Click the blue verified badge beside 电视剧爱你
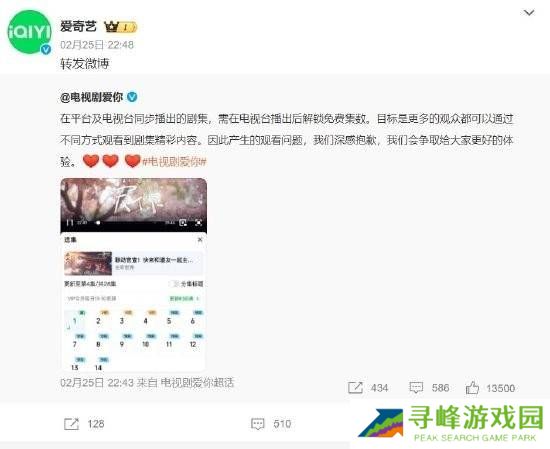Image resolution: width=550 pixels, height=449 pixels. [132, 97]
